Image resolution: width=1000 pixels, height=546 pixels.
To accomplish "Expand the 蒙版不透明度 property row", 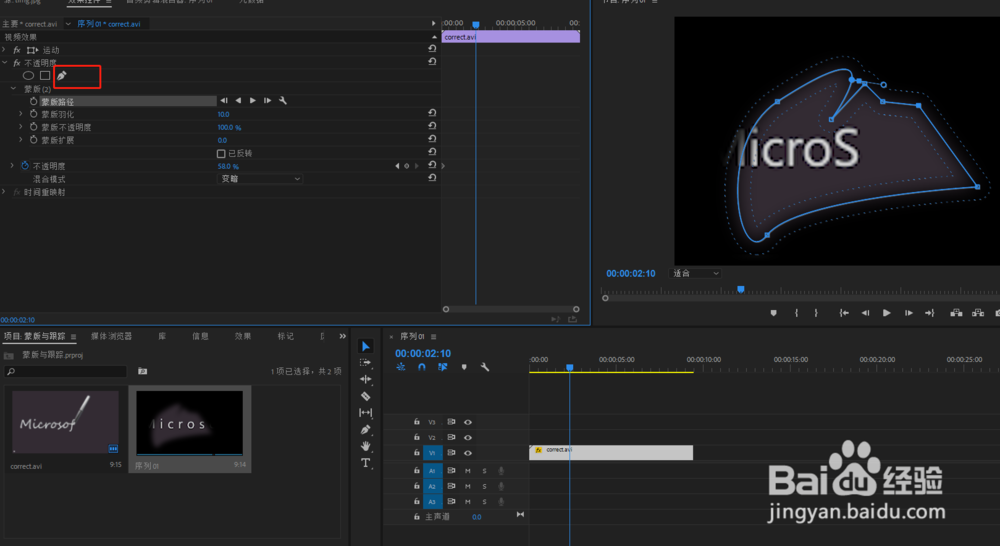I will [x=20, y=127].
